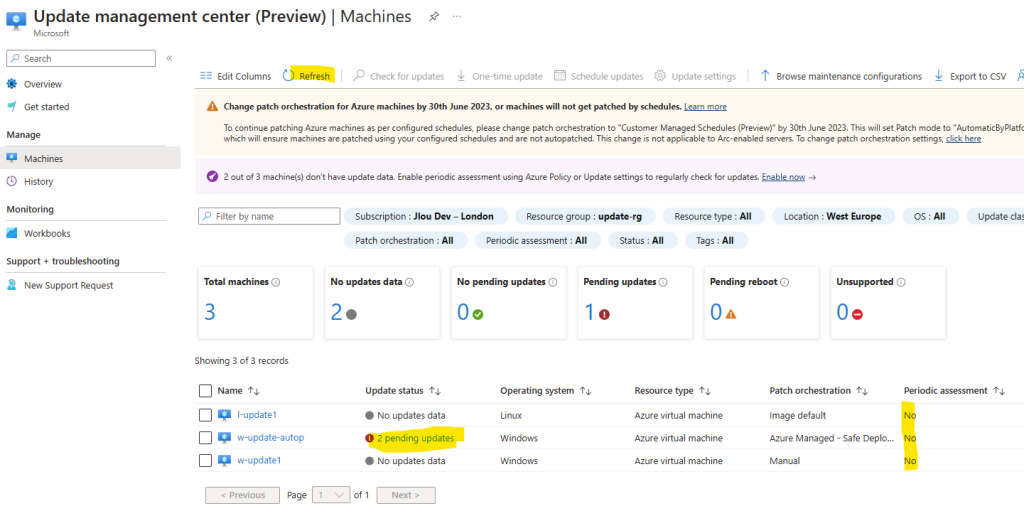Viewport: 1024px width, 516px height.
Task: Click the Enable now link
Action: pos(783,177)
